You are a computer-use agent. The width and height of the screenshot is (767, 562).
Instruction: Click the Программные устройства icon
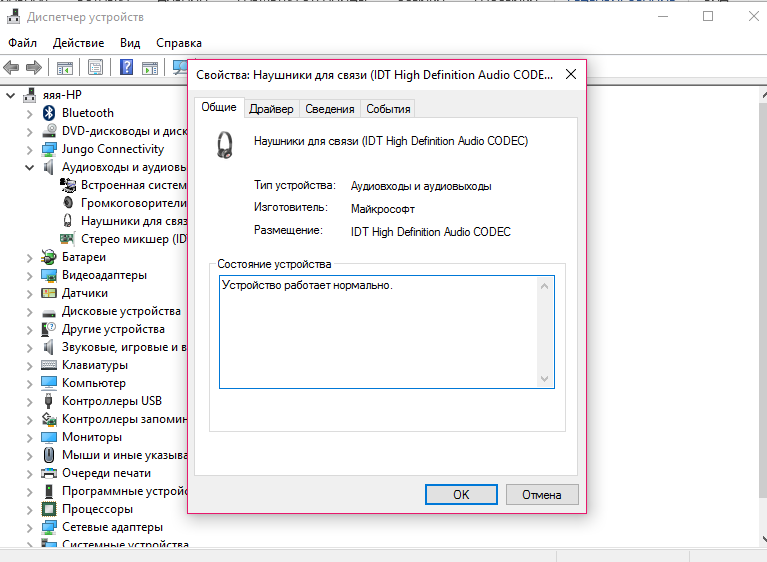pos(49,491)
